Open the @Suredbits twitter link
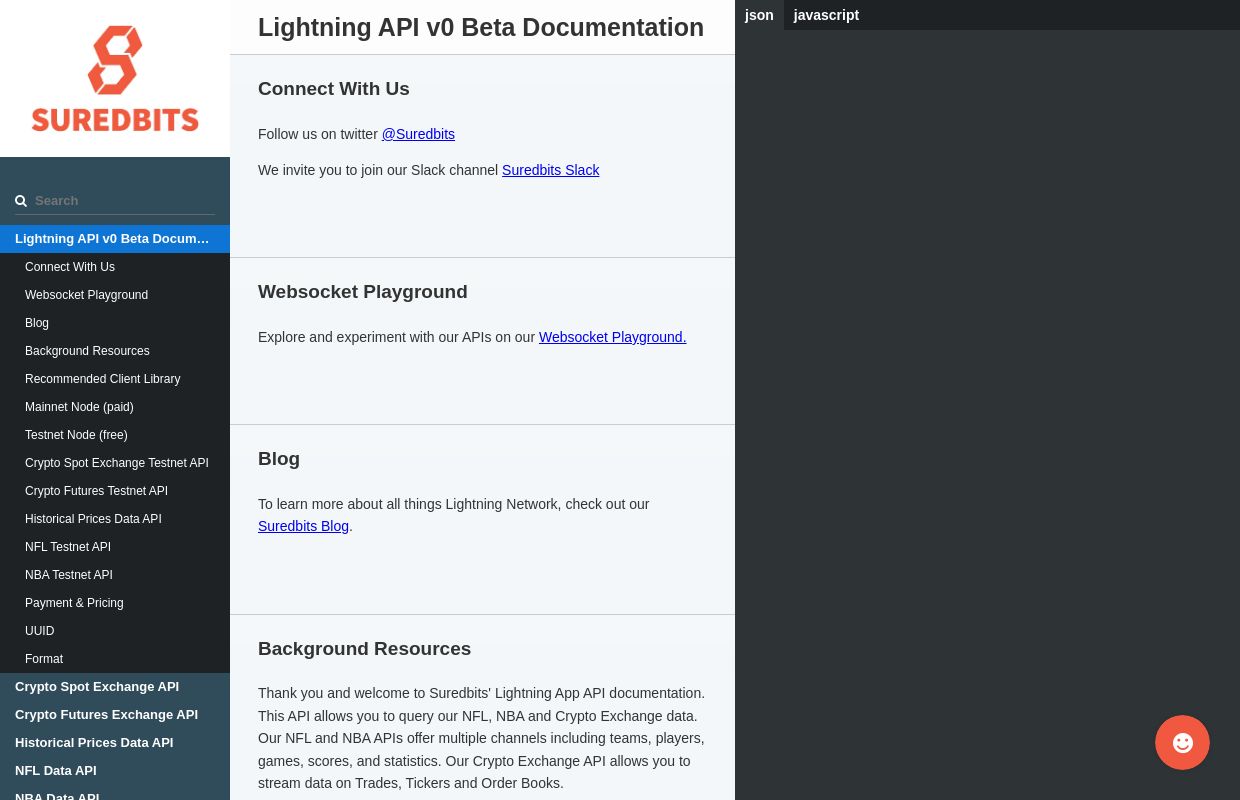 point(418,134)
